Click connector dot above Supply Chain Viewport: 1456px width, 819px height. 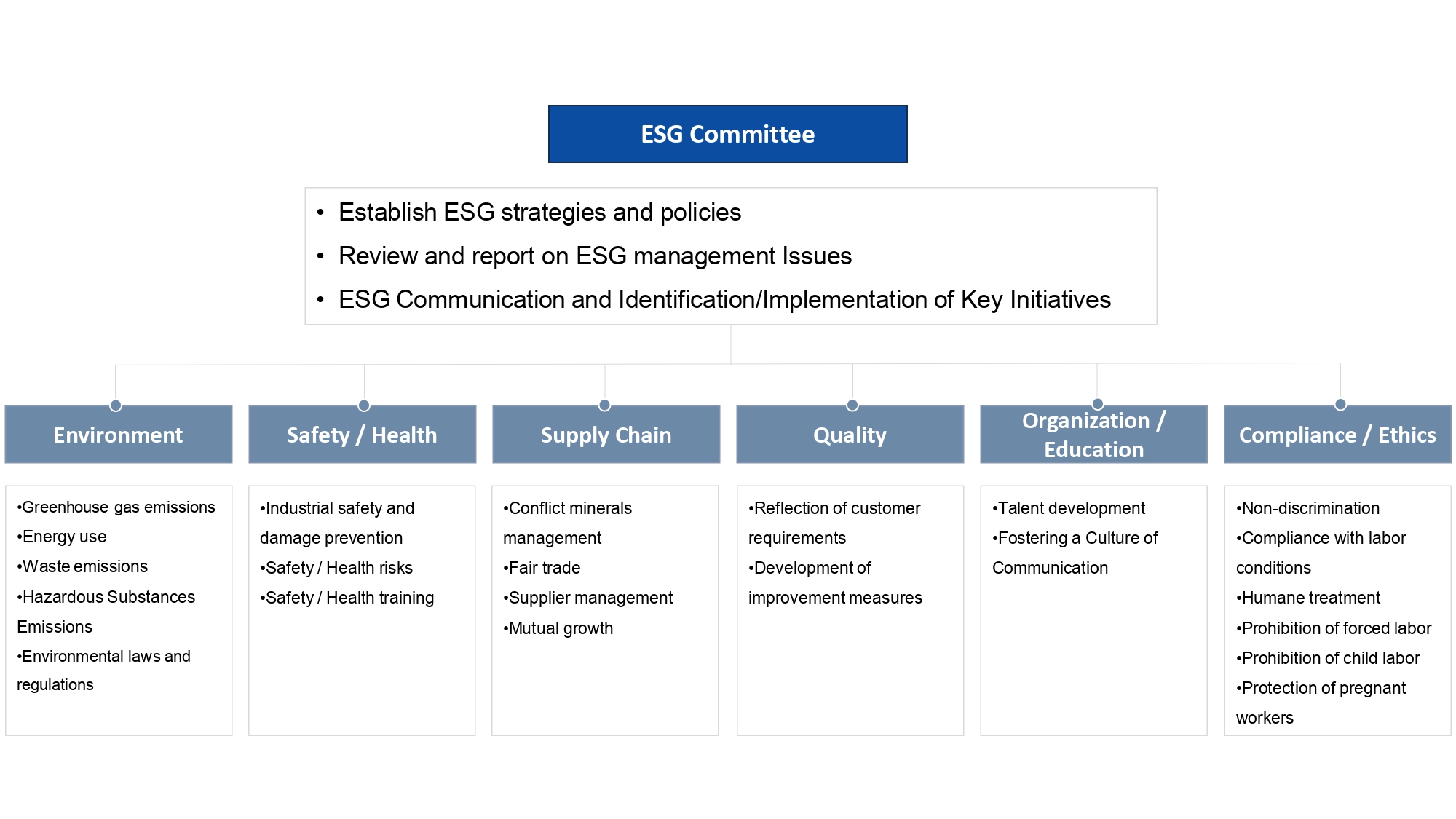(604, 405)
